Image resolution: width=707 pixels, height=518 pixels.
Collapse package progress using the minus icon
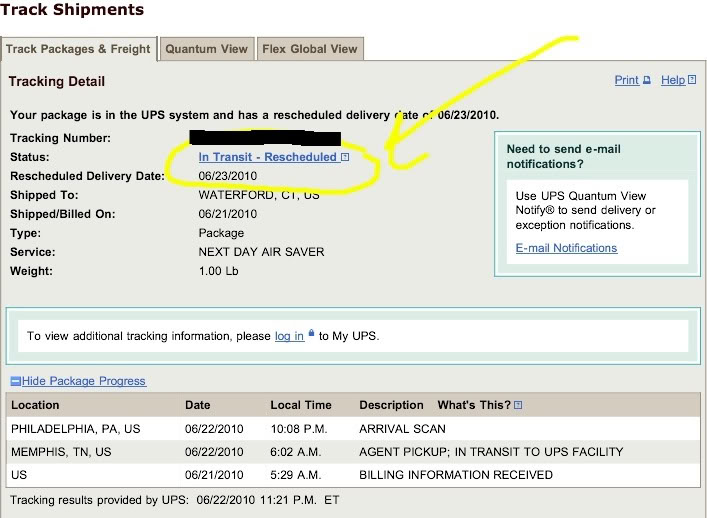[15, 381]
